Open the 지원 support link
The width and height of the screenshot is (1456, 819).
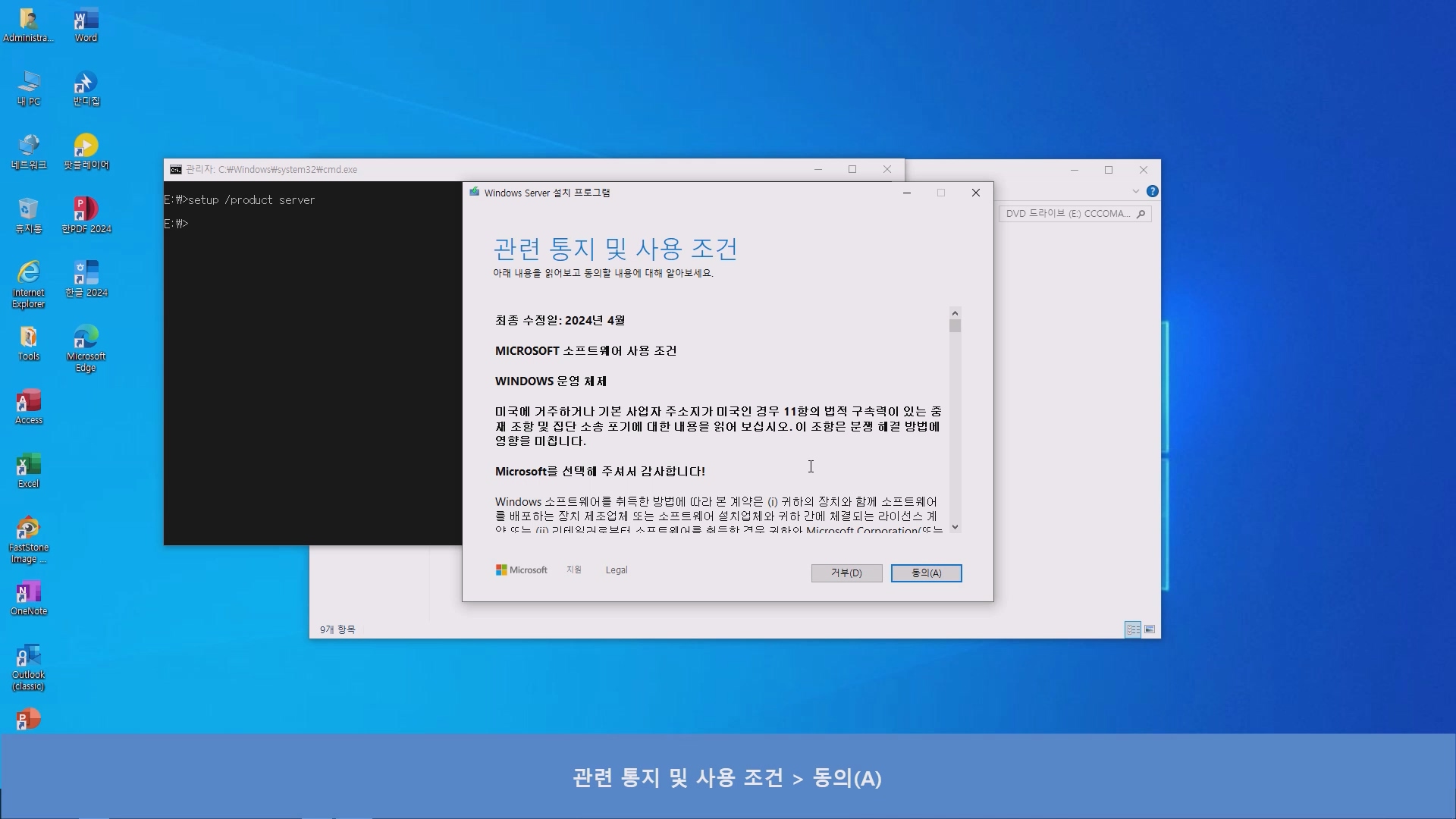click(573, 570)
